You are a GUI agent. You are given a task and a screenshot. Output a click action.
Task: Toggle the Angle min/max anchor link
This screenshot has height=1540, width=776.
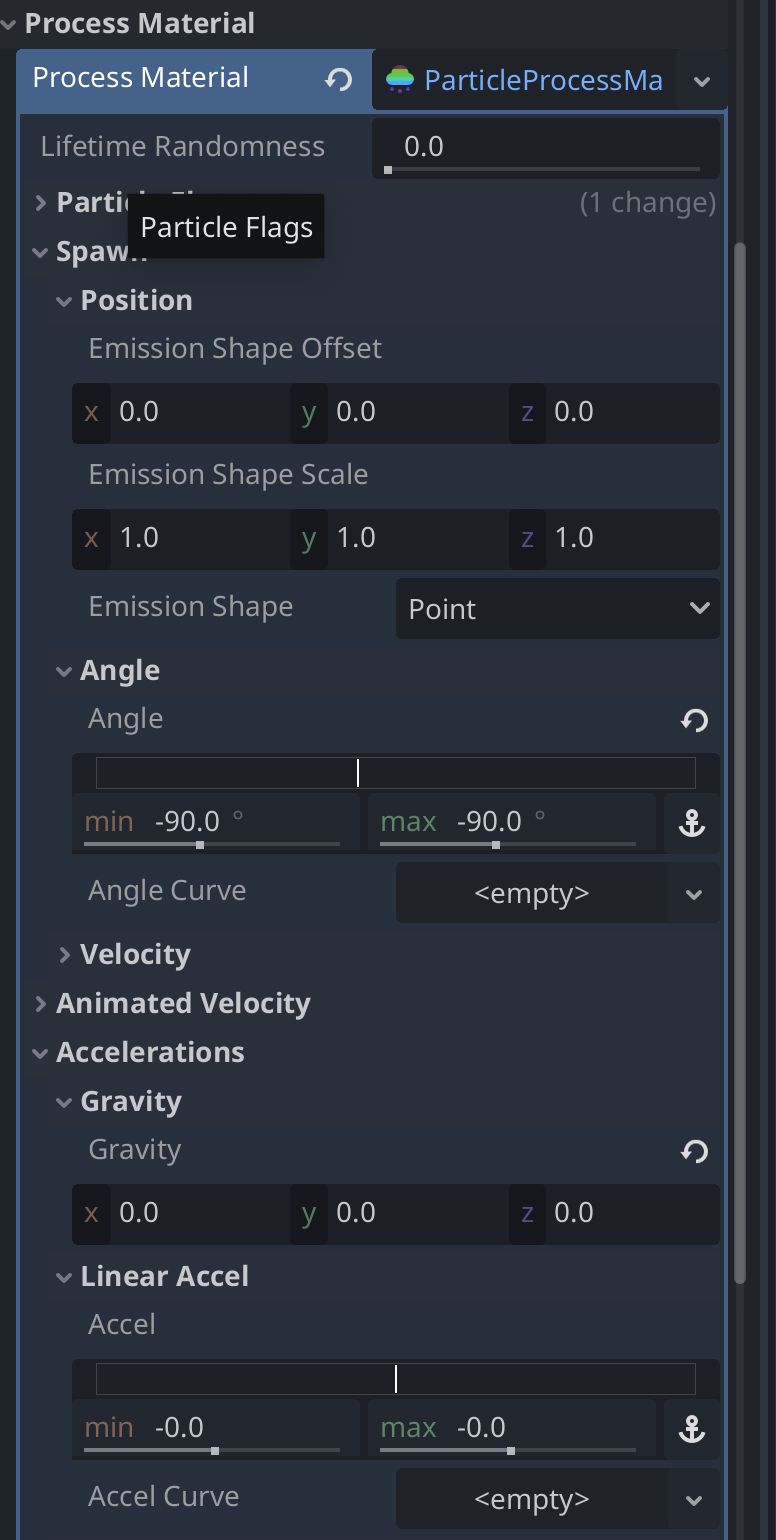pyautogui.click(x=692, y=823)
